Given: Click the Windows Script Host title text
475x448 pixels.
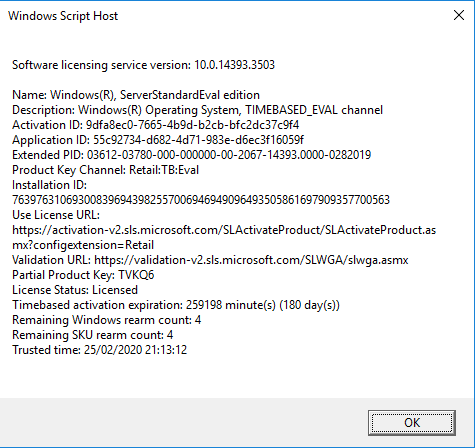Looking at the screenshot, I should [x=63, y=16].
